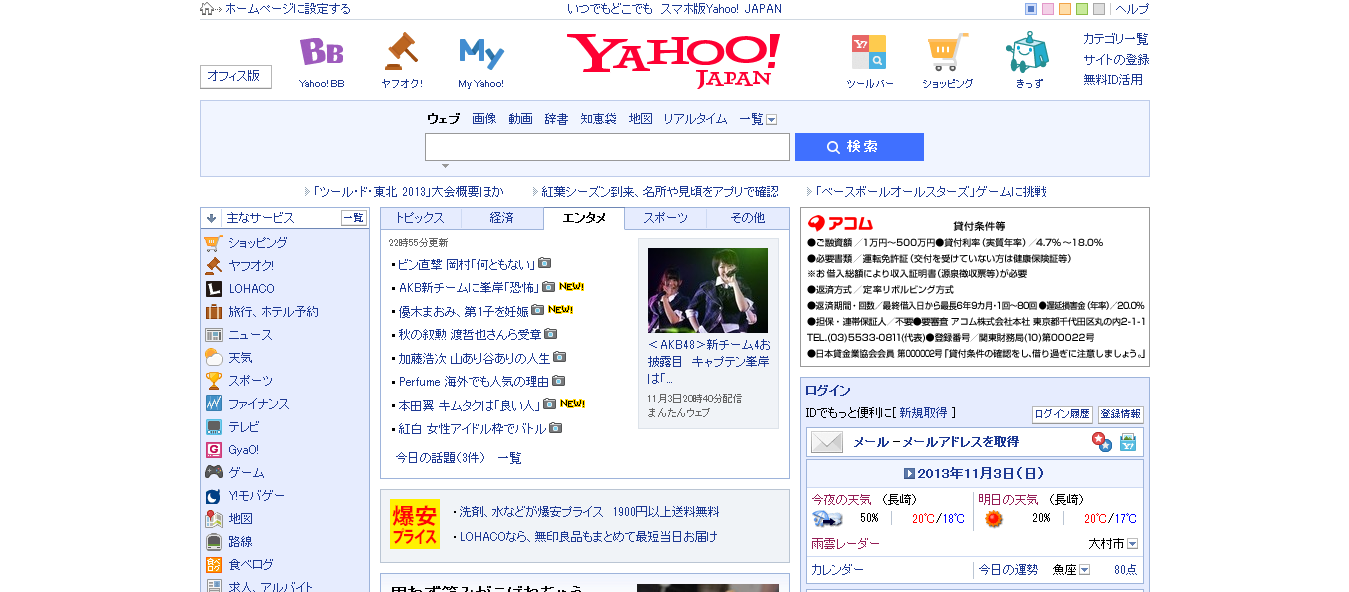The width and height of the screenshot is (1349, 592).
Task: Click the sidebar ショッピング cart icon
Action: 213,243
